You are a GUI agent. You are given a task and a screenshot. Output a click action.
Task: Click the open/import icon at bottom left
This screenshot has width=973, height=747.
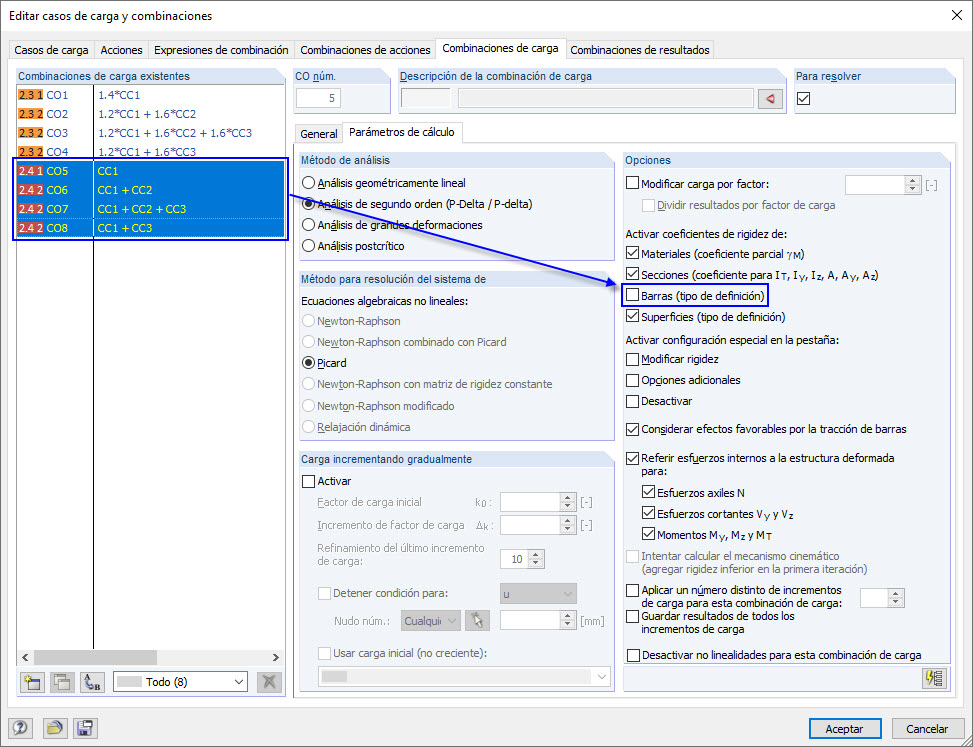pyautogui.click(x=57, y=728)
